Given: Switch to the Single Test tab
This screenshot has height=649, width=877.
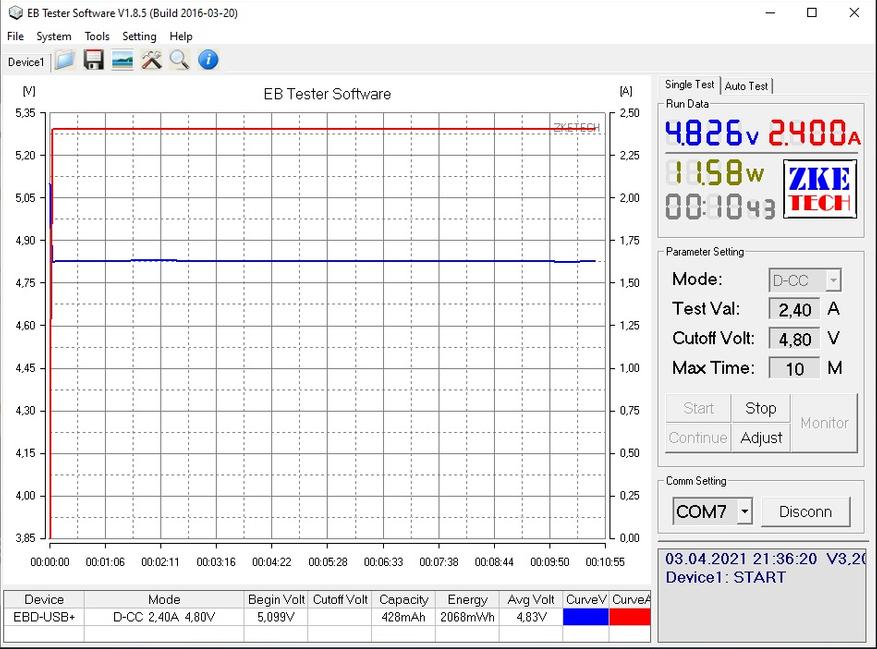Looking at the screenshot, I should pos(689,84).
